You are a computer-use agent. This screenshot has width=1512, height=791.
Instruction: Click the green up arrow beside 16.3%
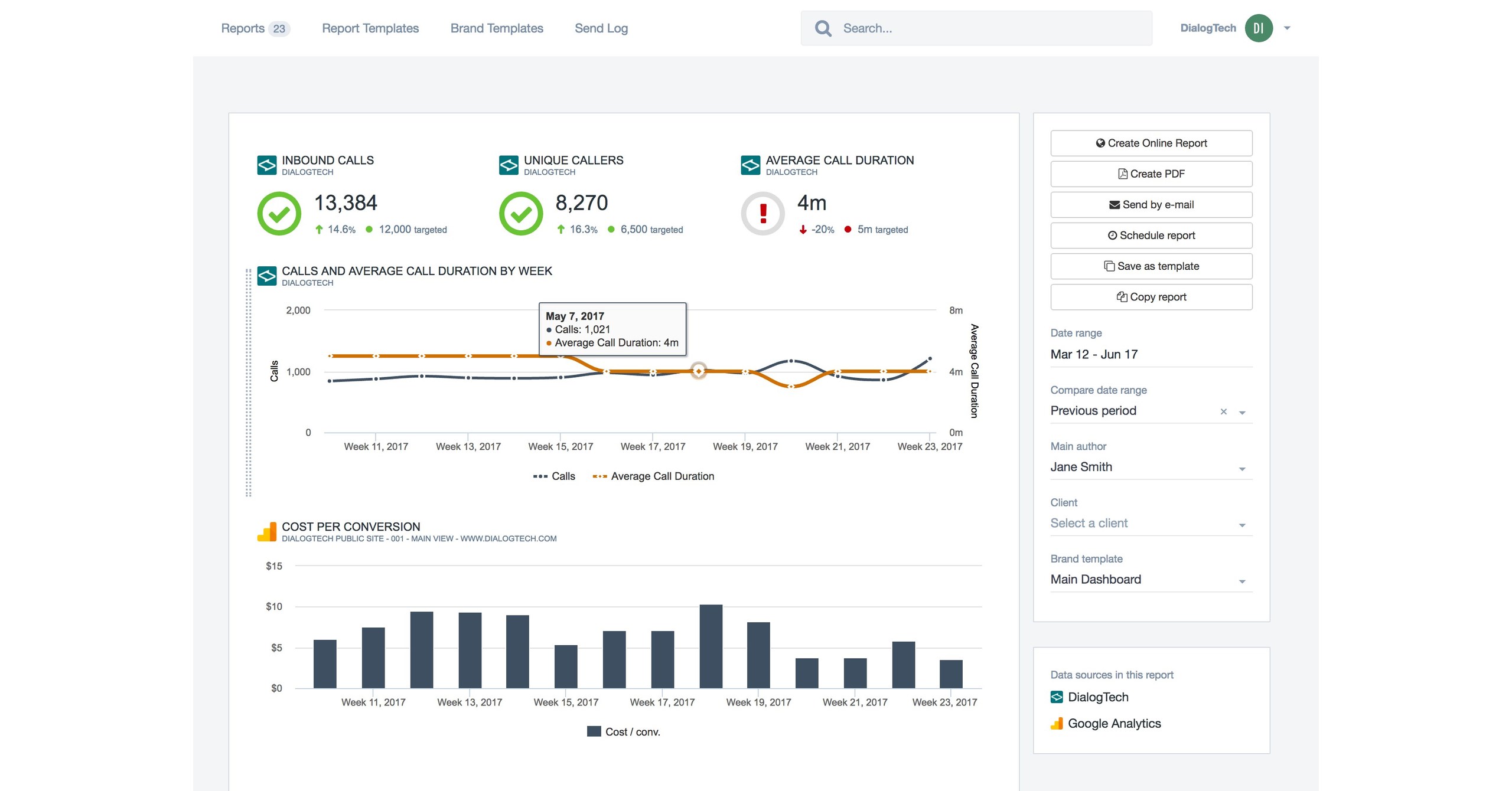[561, 229]
